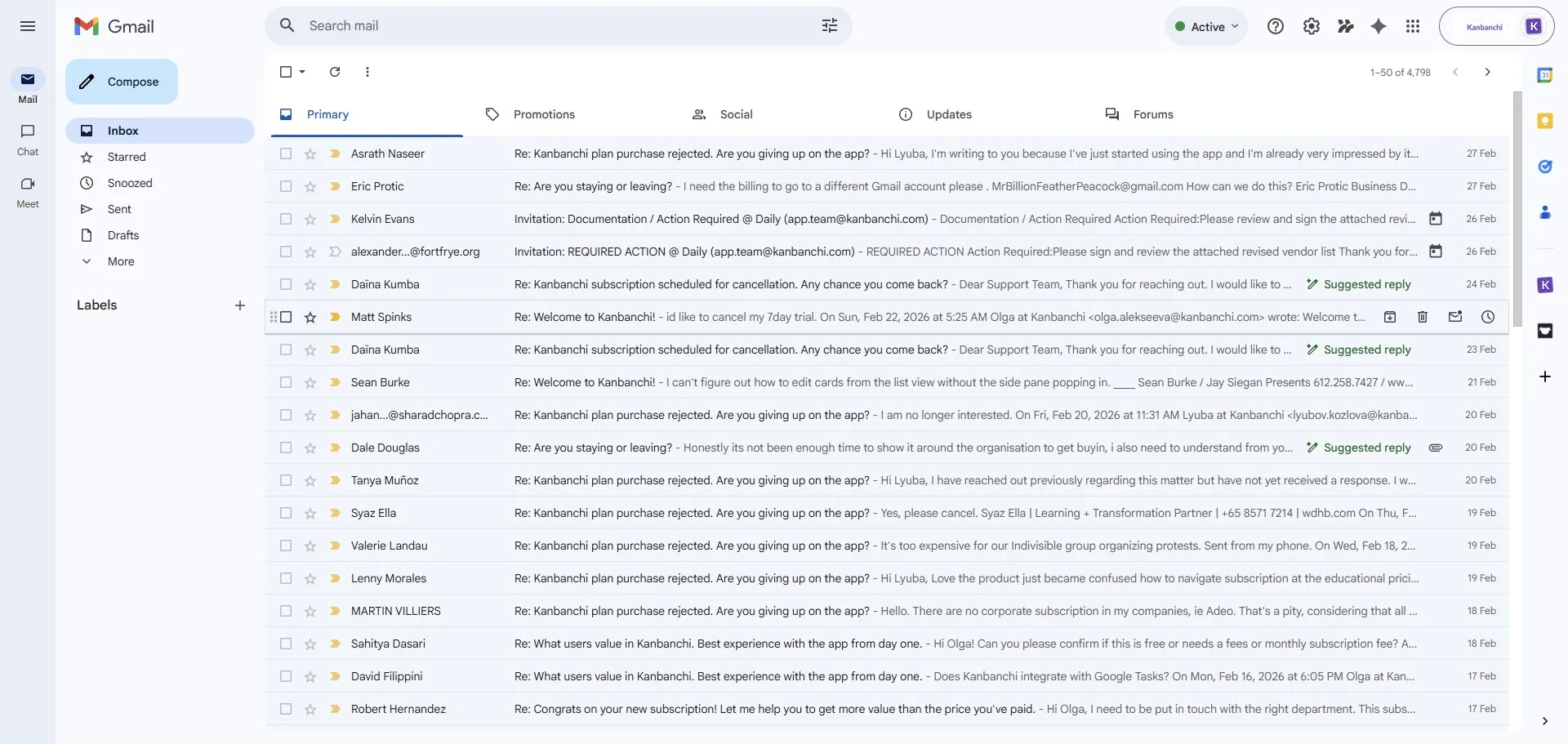Archive the Matt Spinks email
1568x744 pixels.
click(1390, 317)
